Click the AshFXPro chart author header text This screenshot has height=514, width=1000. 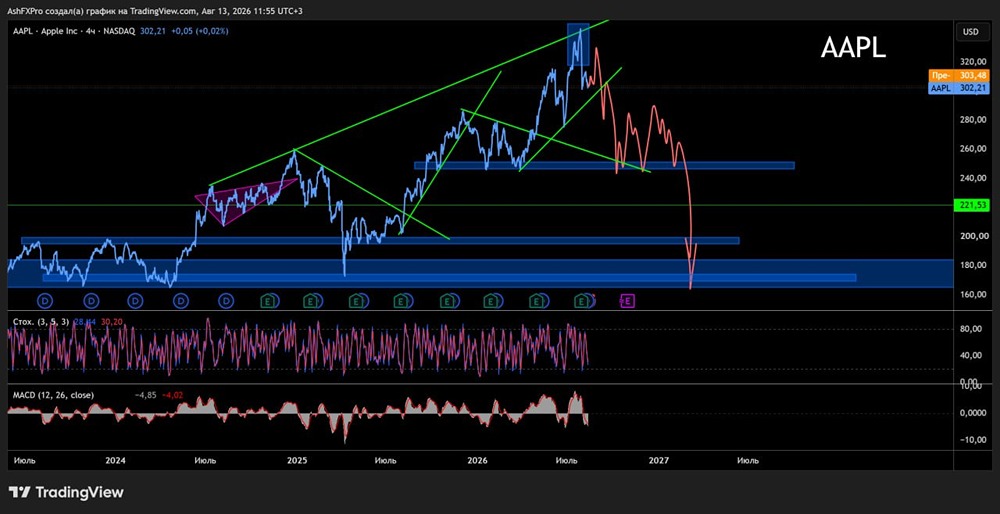point(156,10)
